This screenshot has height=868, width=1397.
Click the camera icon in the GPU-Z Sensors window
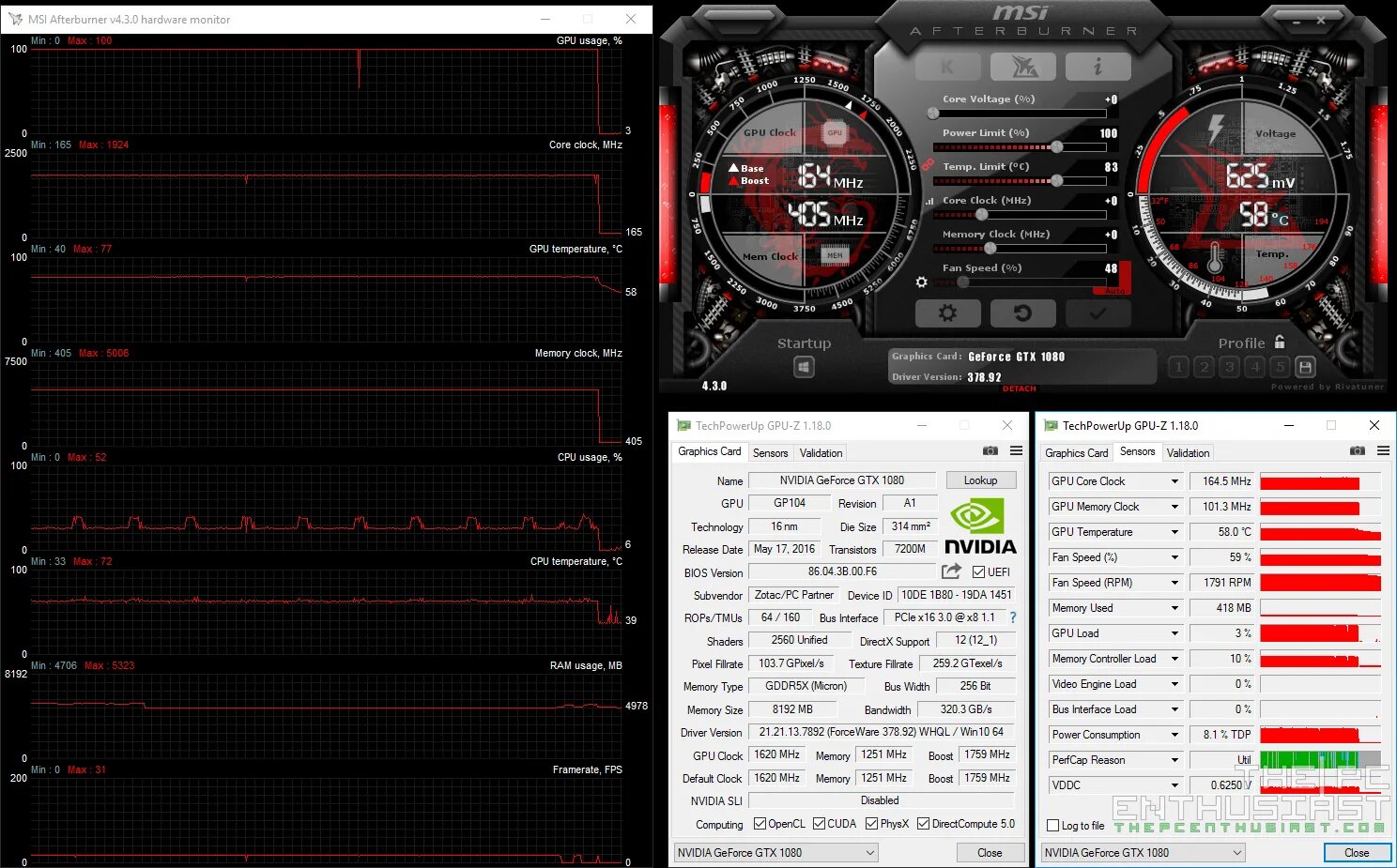1357,451
